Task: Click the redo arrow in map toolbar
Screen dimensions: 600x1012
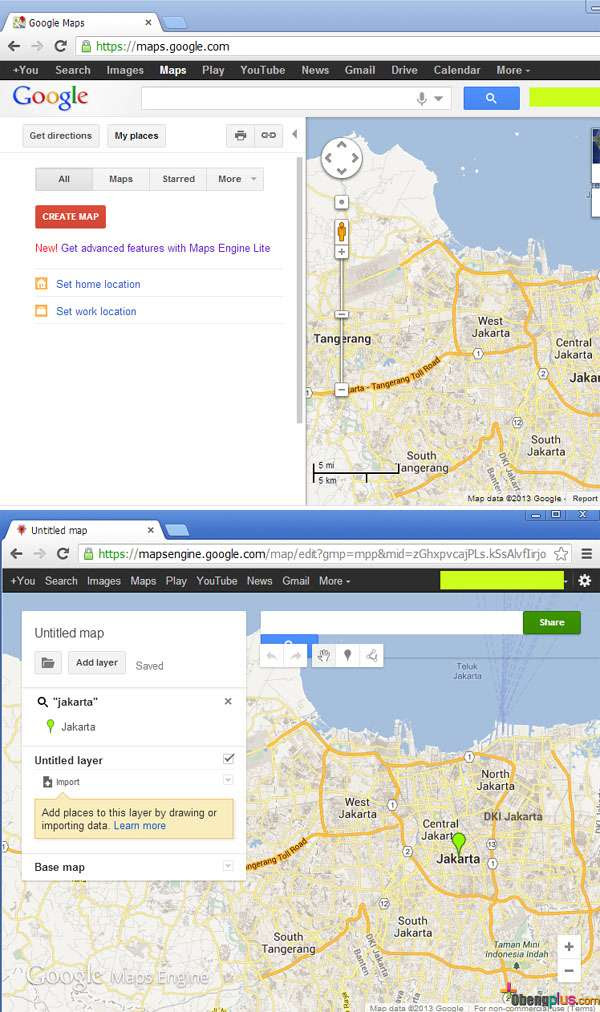Action: 295,656
